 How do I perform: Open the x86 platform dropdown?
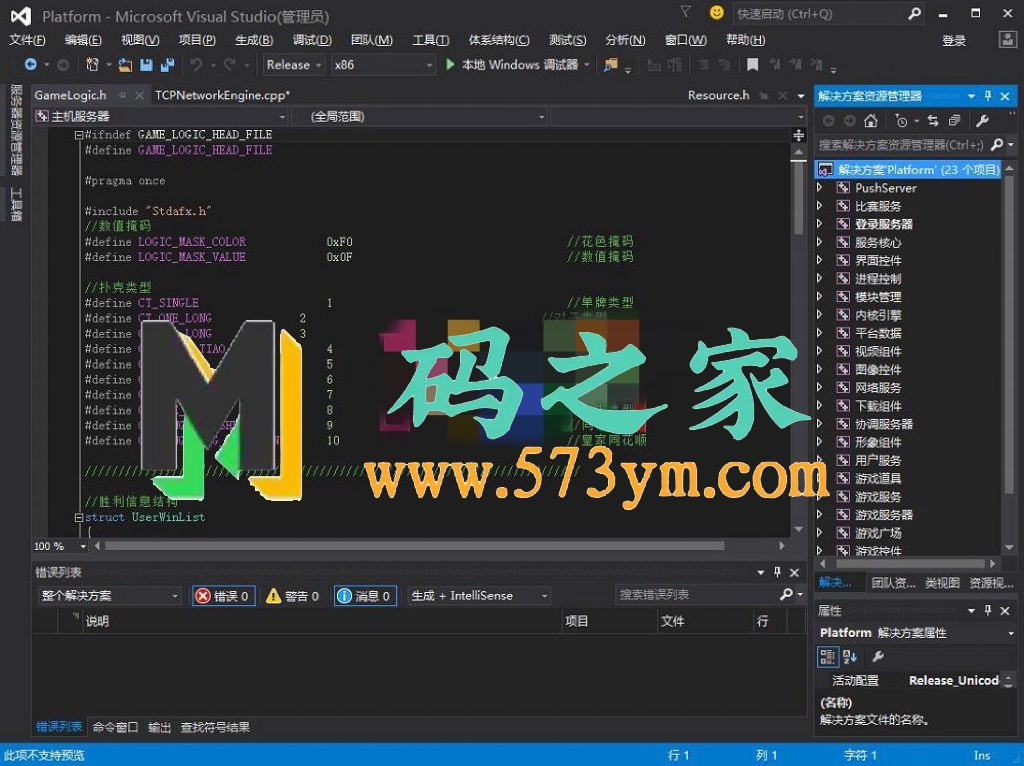(383, 65)
